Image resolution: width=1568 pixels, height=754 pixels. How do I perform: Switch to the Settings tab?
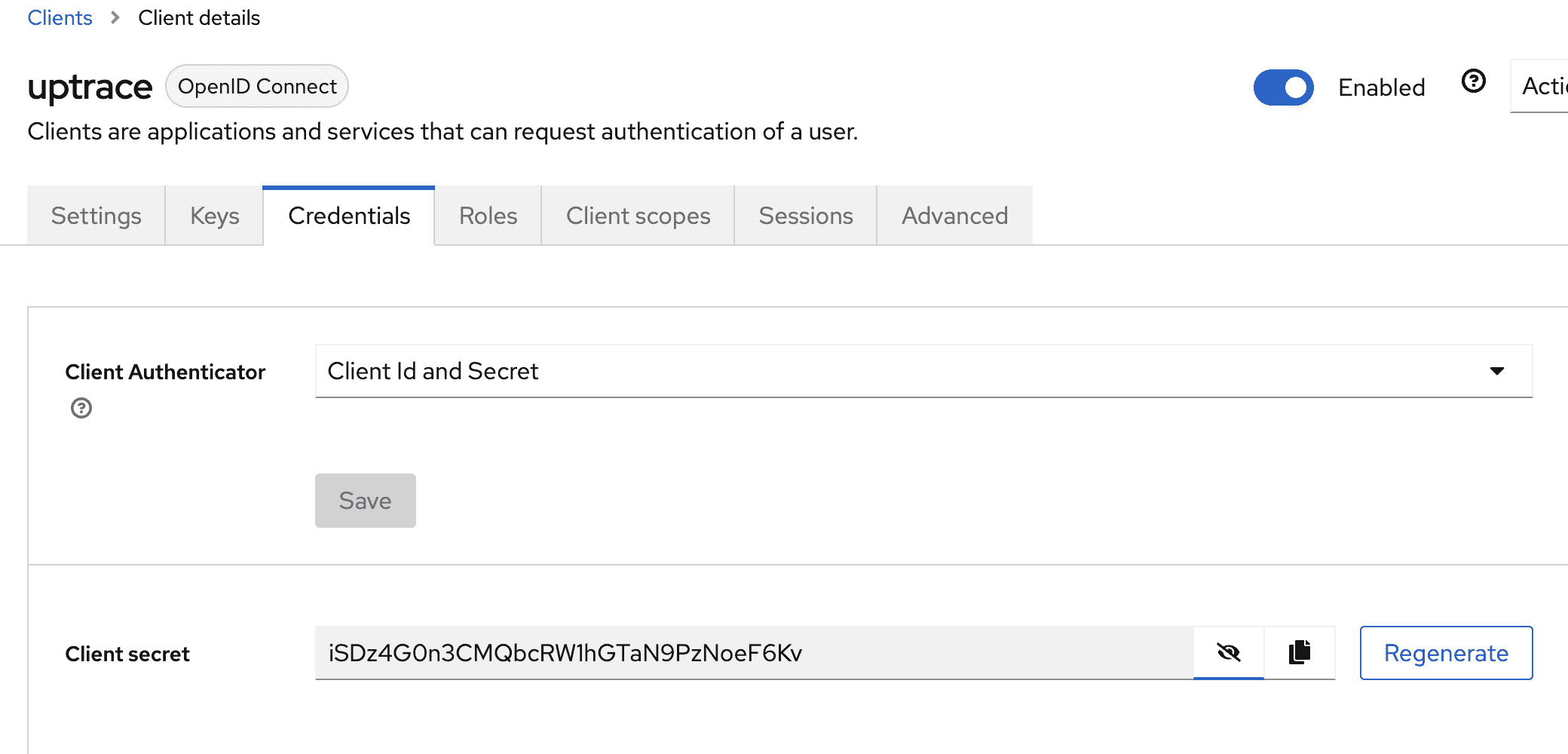pyautogui.click(x=96, y=216)
